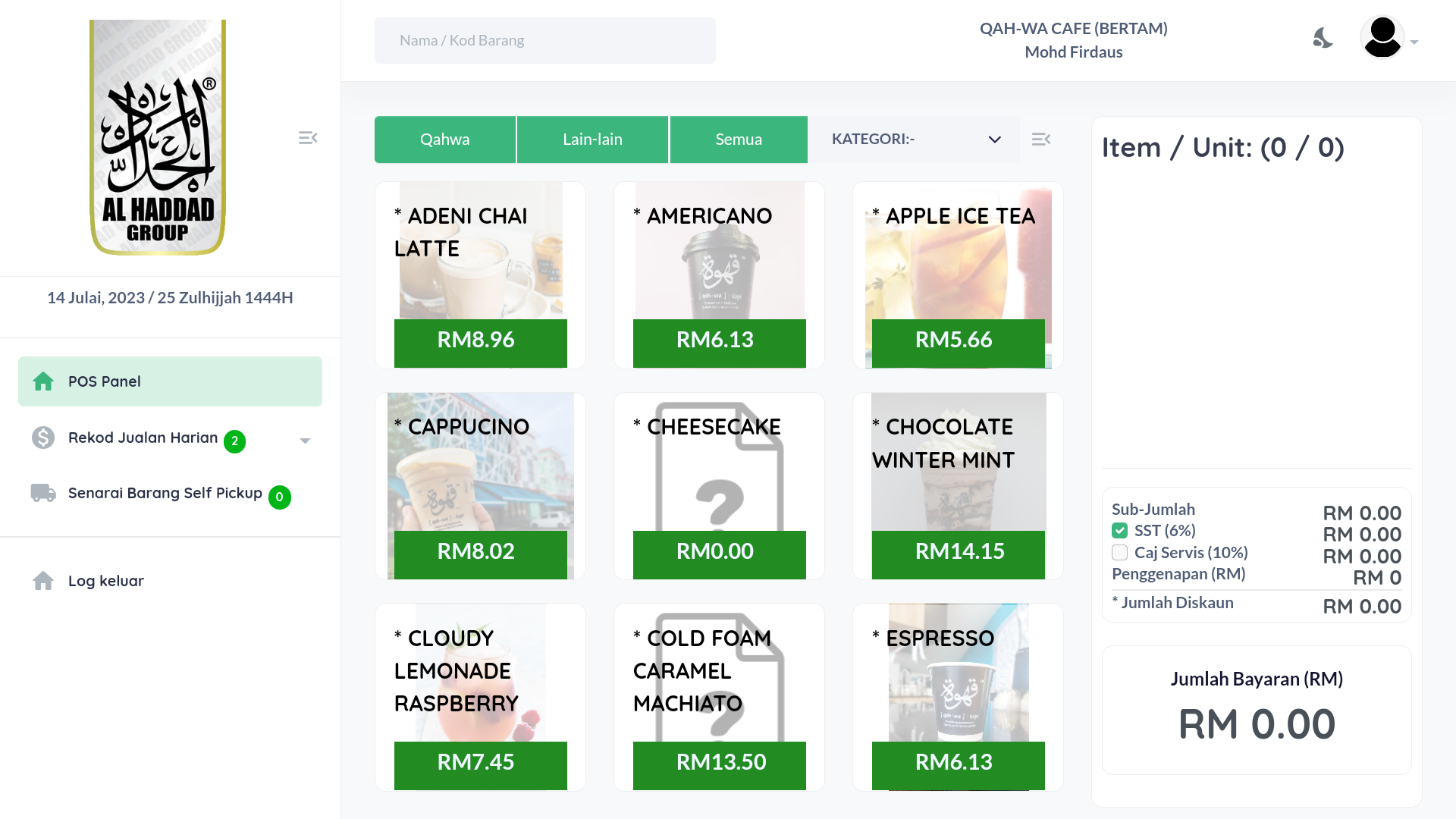The width and height of the screenshot is (1456, 819).
Task: Add Chocolate Winter Mint to the order
Action: pyautogui.click(x=958, y=486)
